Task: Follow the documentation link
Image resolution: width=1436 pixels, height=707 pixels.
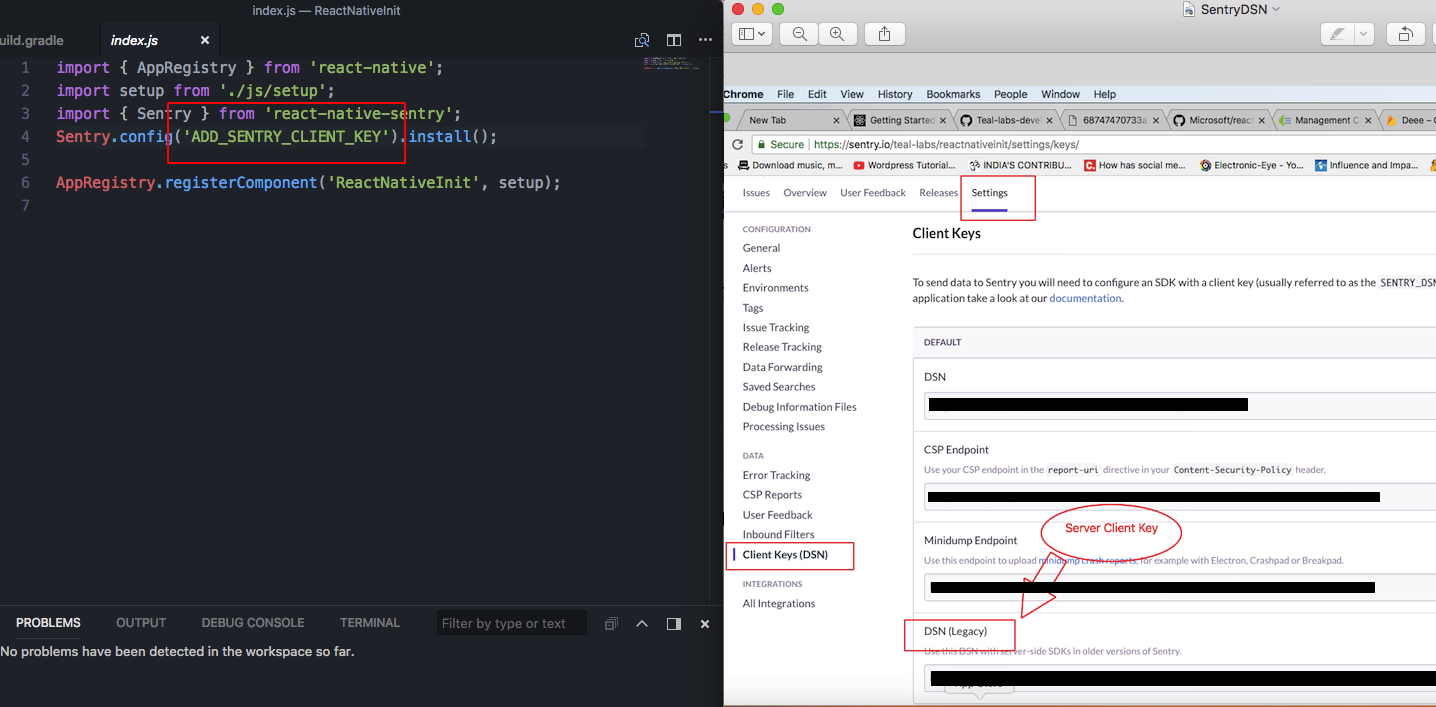Action: tap(1085, 298)
